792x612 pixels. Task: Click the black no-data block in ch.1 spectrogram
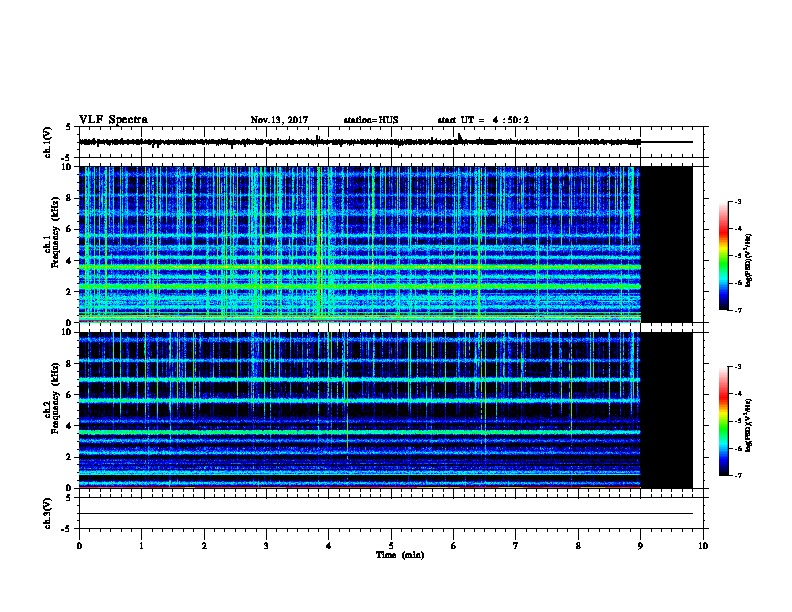click(x=667, y=244)
